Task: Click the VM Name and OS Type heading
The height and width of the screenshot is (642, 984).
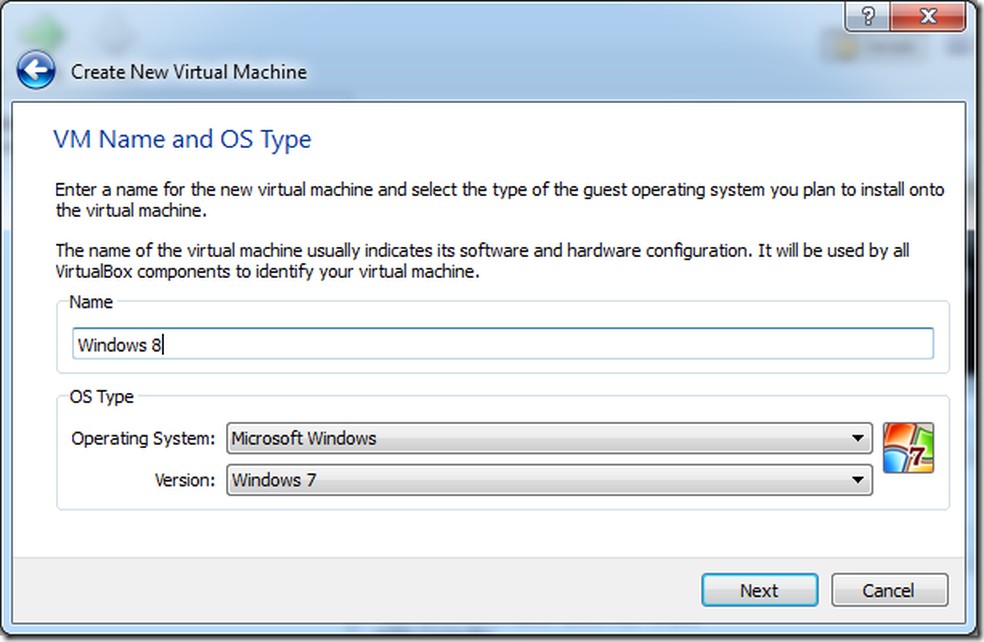Action: [182, 139]
